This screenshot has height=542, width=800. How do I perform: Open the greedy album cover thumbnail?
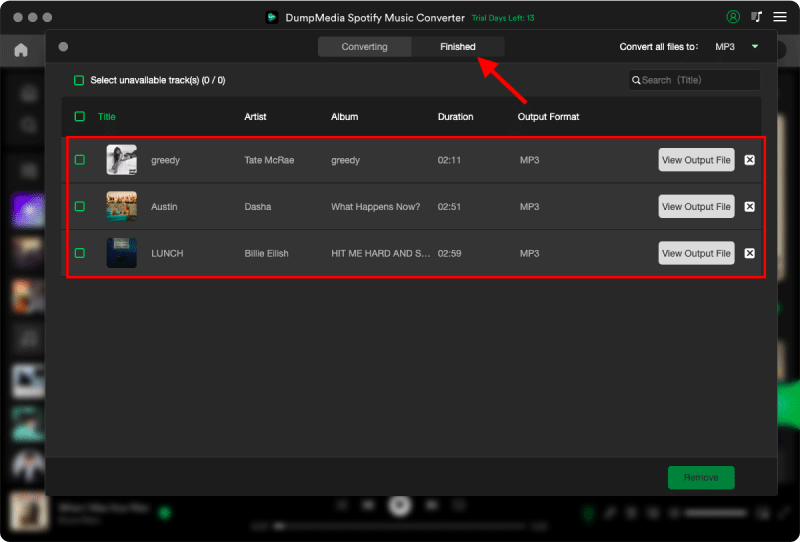121,160
